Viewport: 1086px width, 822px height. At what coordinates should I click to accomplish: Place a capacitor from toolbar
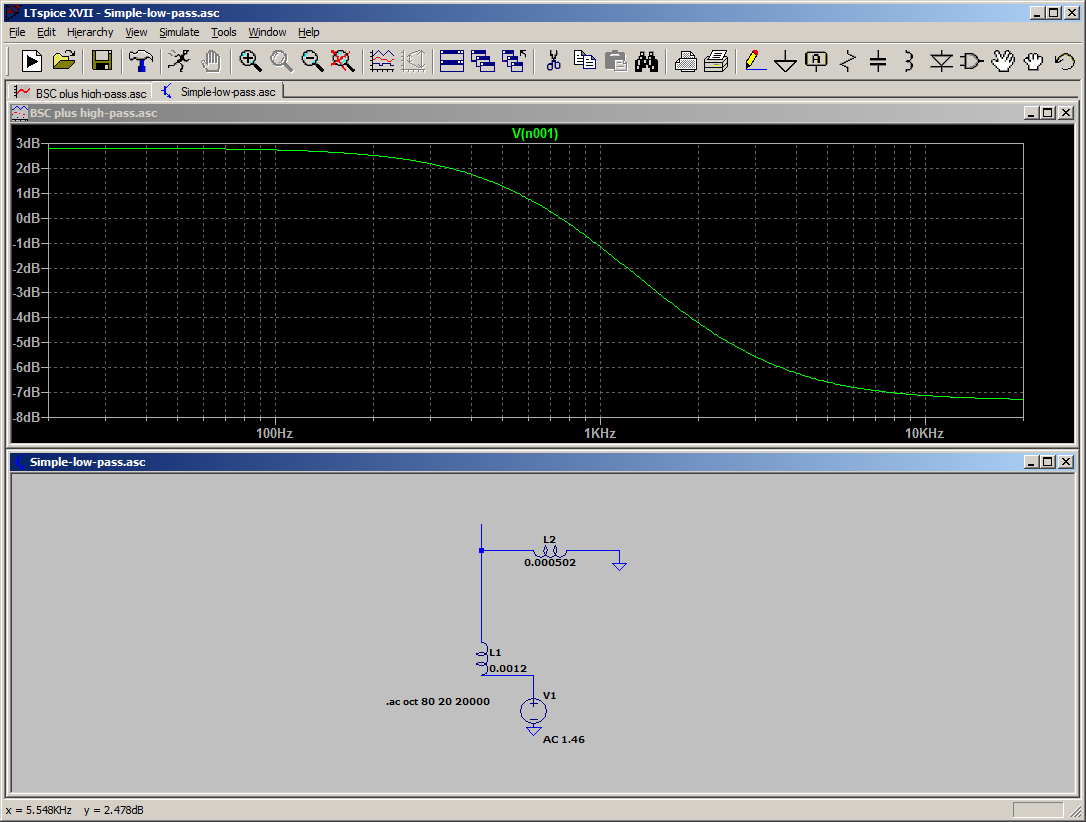(878, 62)
